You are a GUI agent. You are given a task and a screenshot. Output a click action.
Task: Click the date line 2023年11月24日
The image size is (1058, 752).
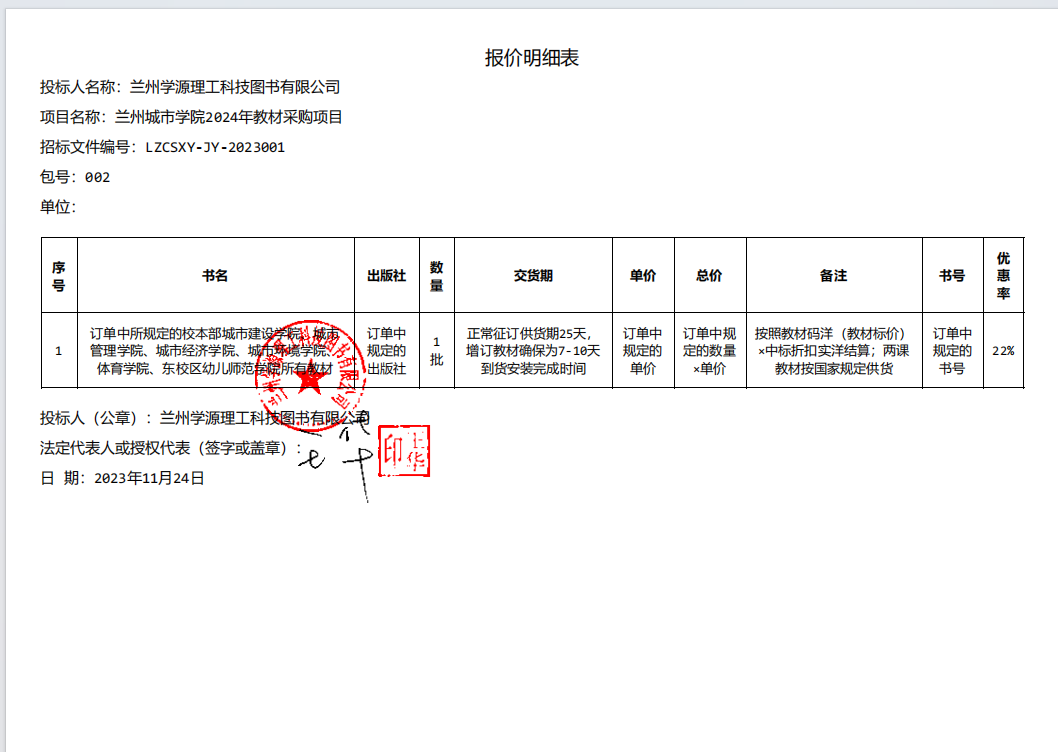[x=122, y=478]
